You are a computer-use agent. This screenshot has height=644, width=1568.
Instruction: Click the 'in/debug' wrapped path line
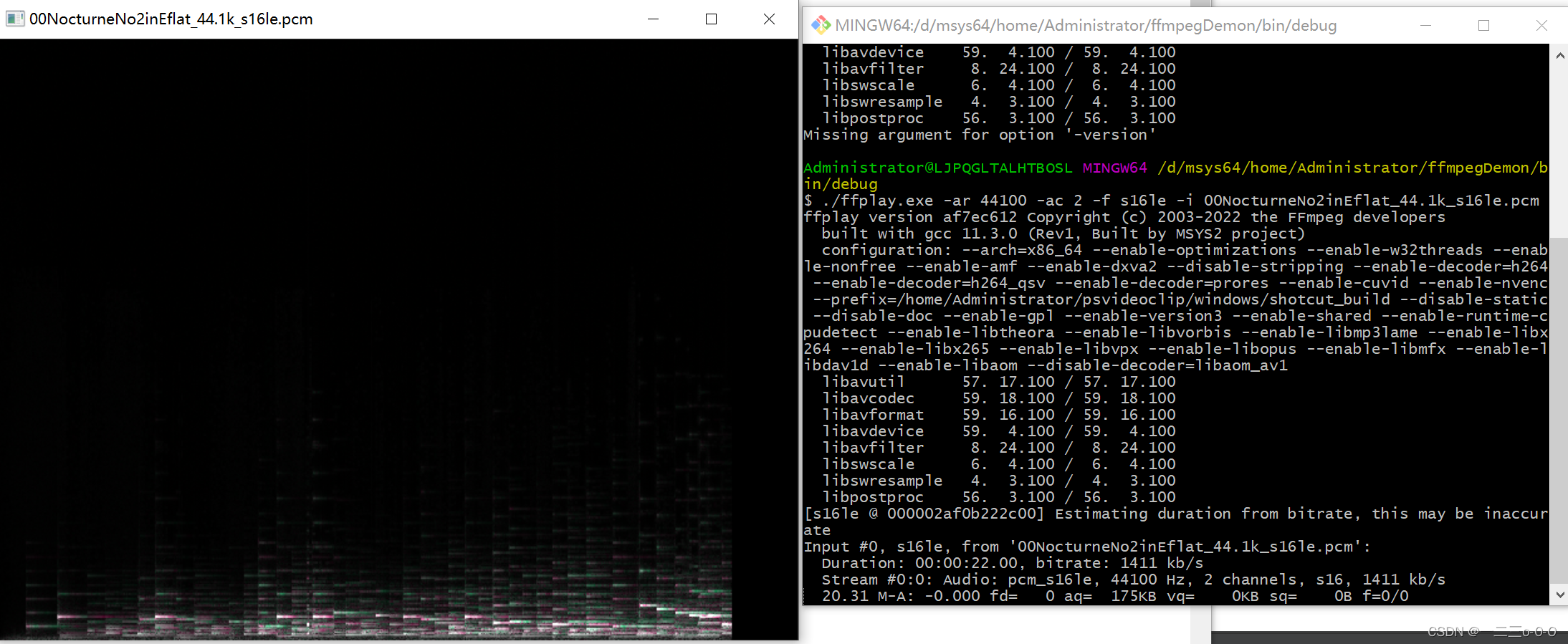click(x=841, y=184)
